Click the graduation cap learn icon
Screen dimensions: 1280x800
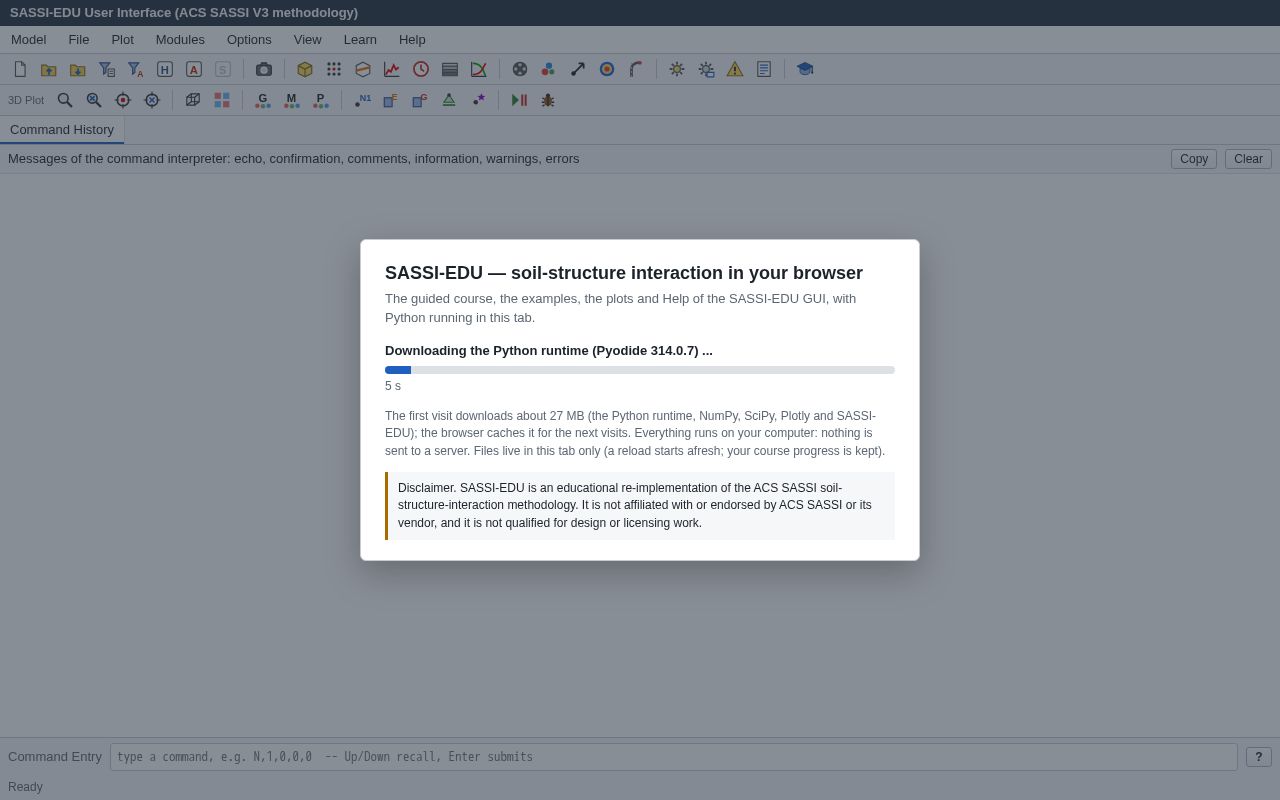805,69
